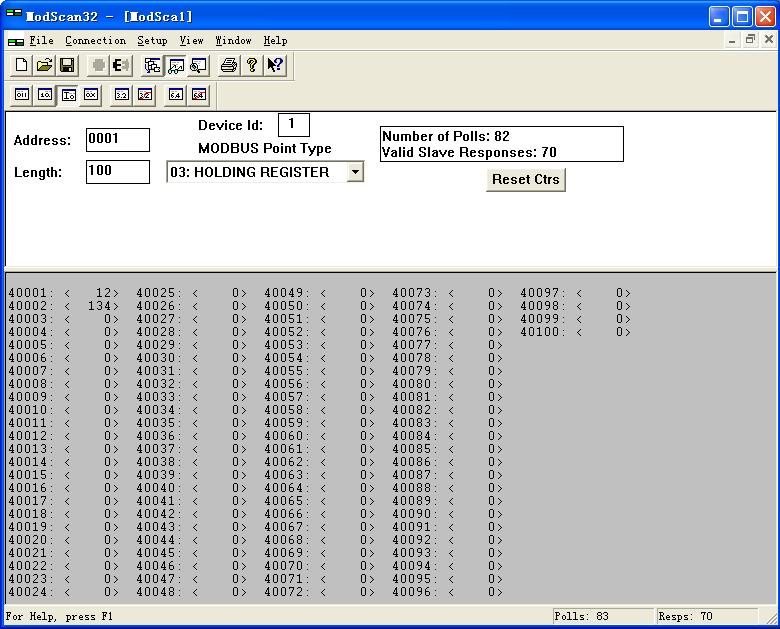Activate context help arrow-question icon
The height and width of the screenshot is (629, 780).
pos(275,65)
